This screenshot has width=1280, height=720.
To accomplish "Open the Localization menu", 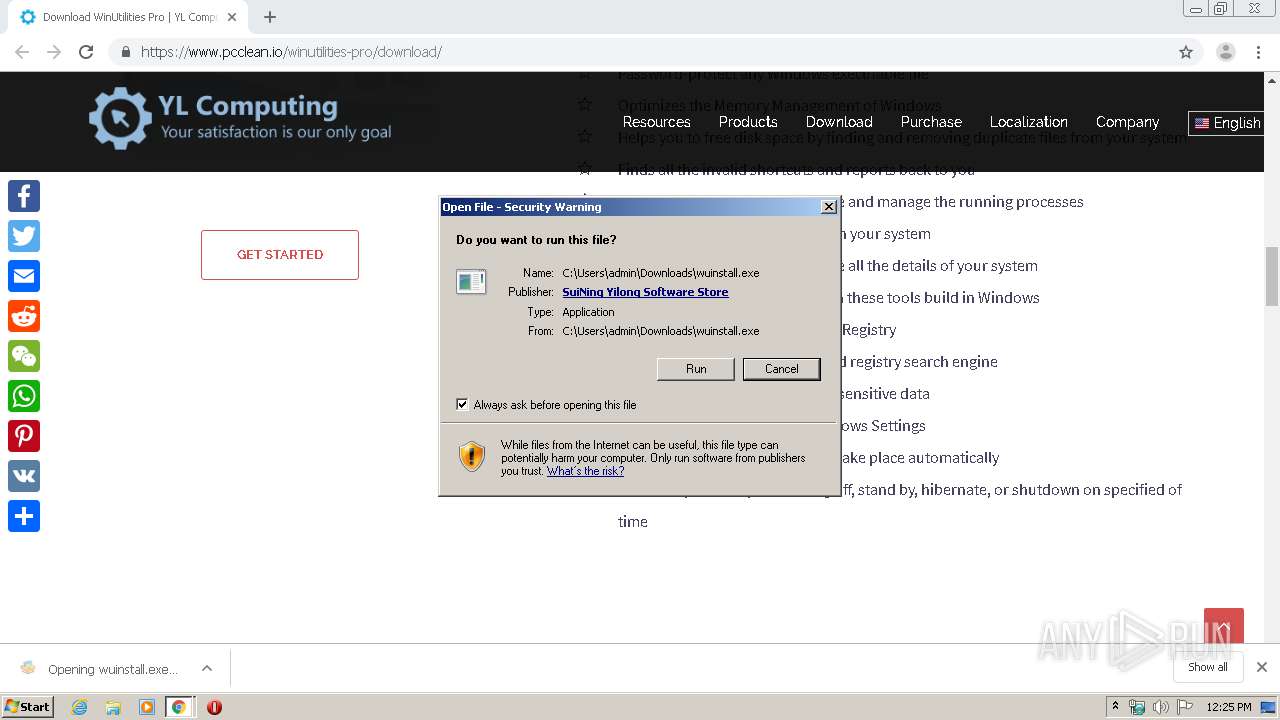I will coord(1029,122).
